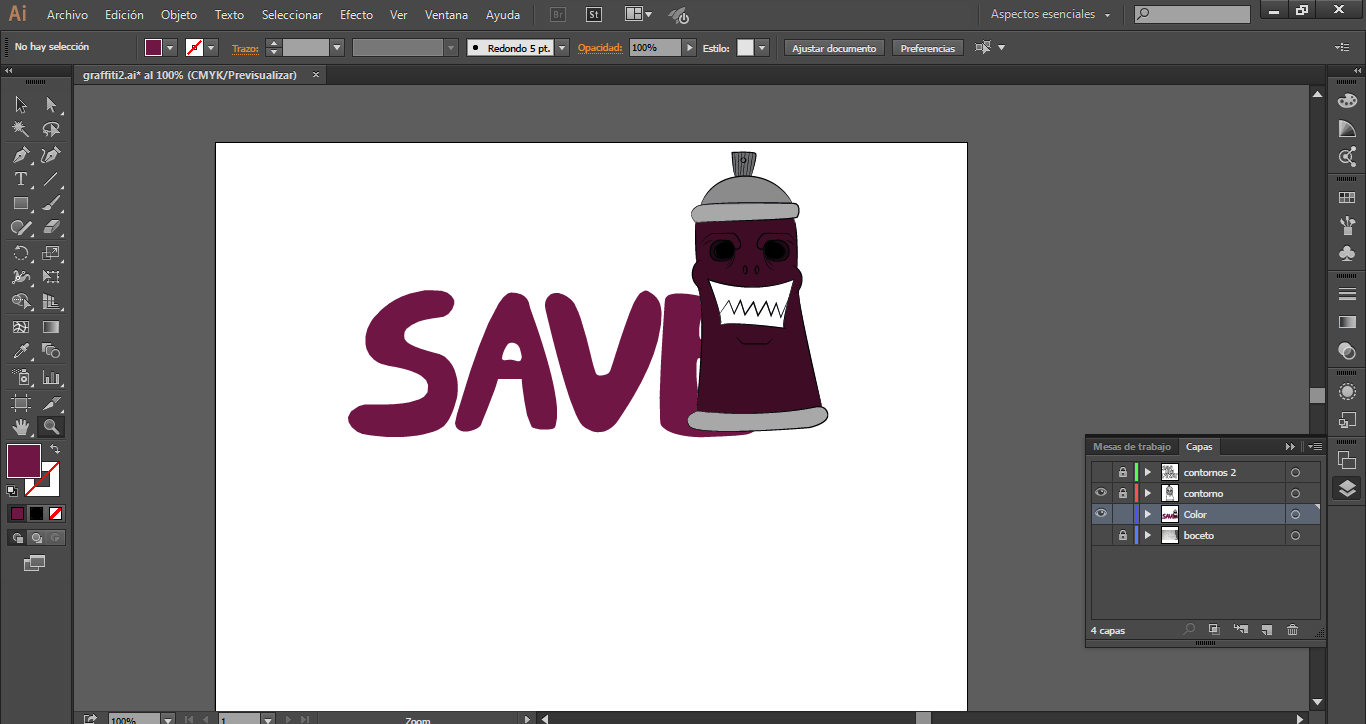Image resolution: width=1366 pixels, height=724 pixels.
Task: Click the Preferencias button
Action: click(x=927, y=48)
